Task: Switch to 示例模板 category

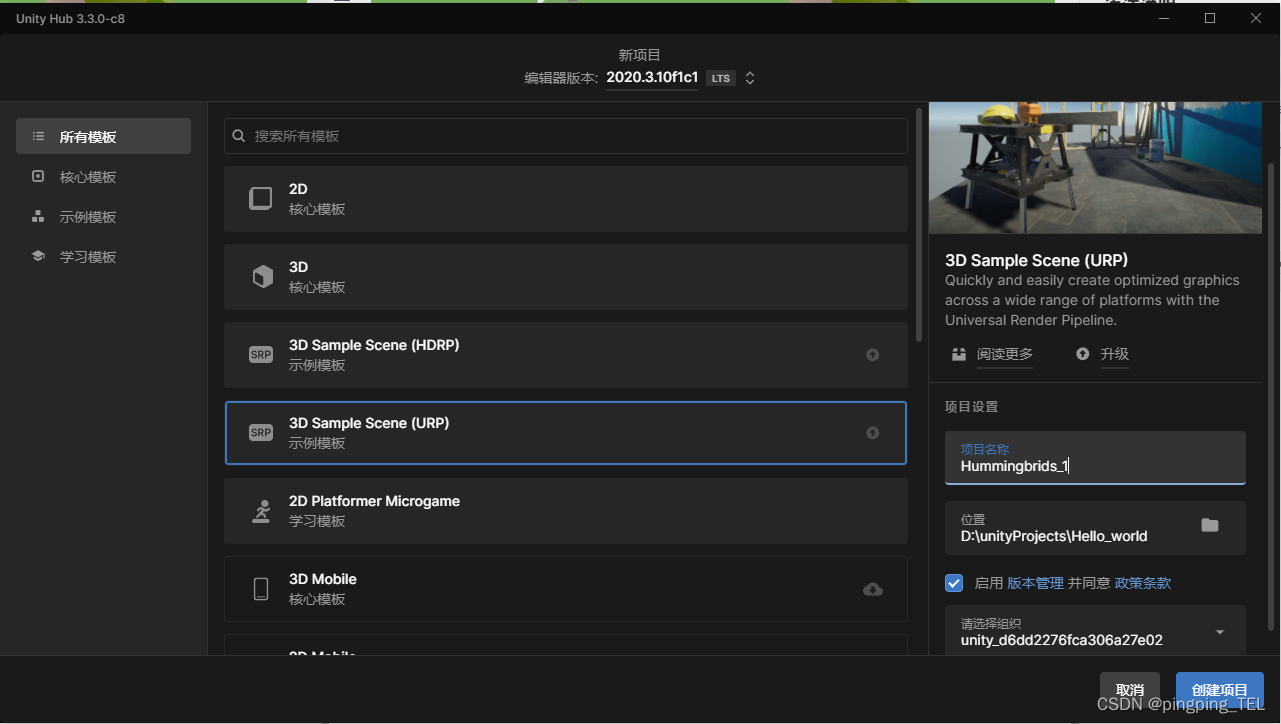Action: click(x=103, y=217)
